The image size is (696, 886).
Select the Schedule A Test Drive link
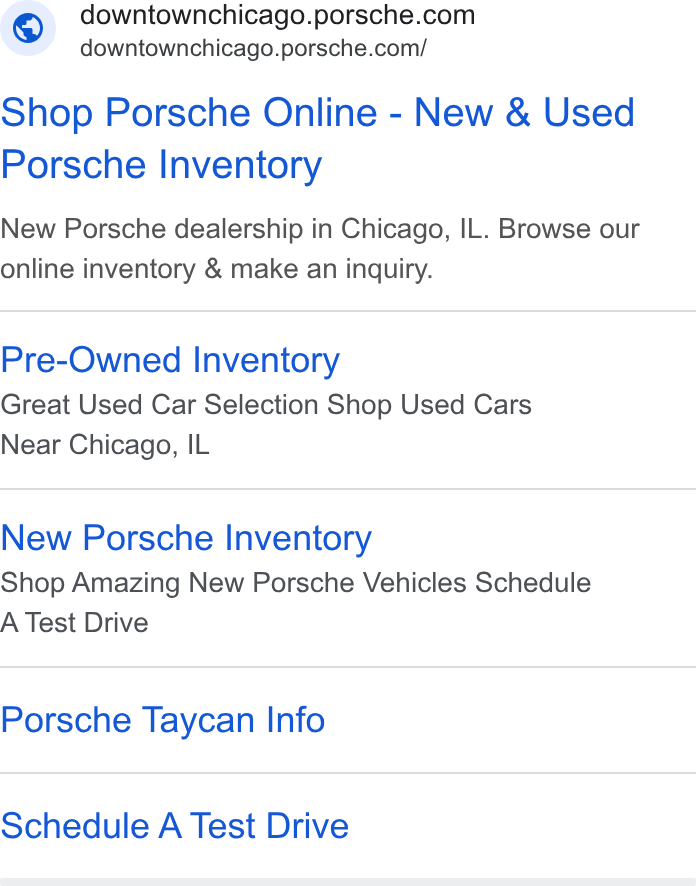pos(175,826)
